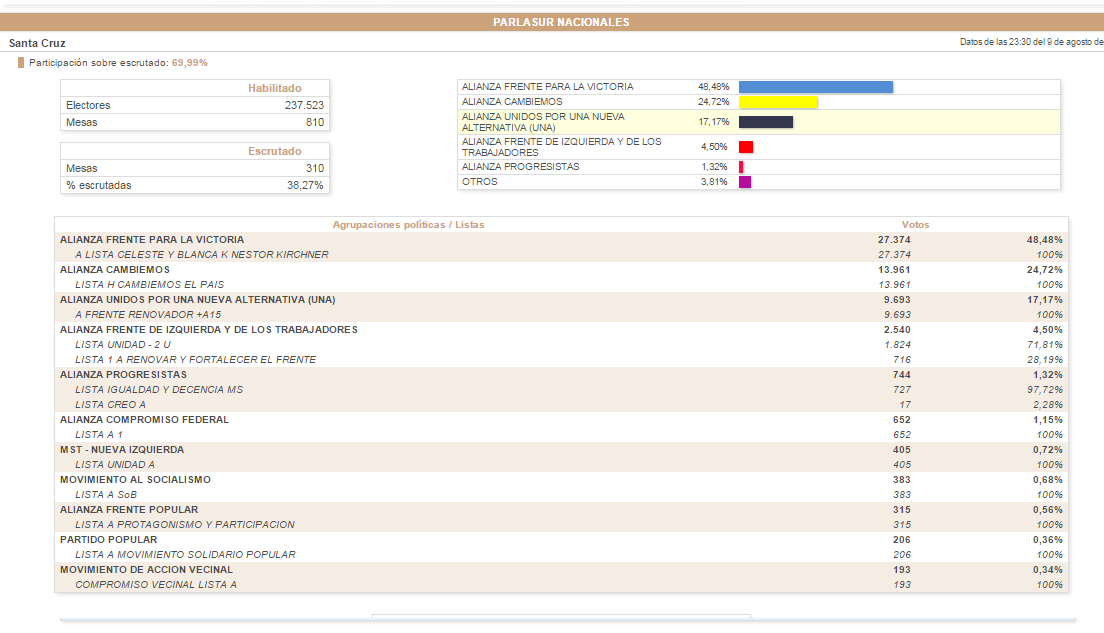Select ALIANZA PROGRESISTAS in chart legend

(520, 167)
